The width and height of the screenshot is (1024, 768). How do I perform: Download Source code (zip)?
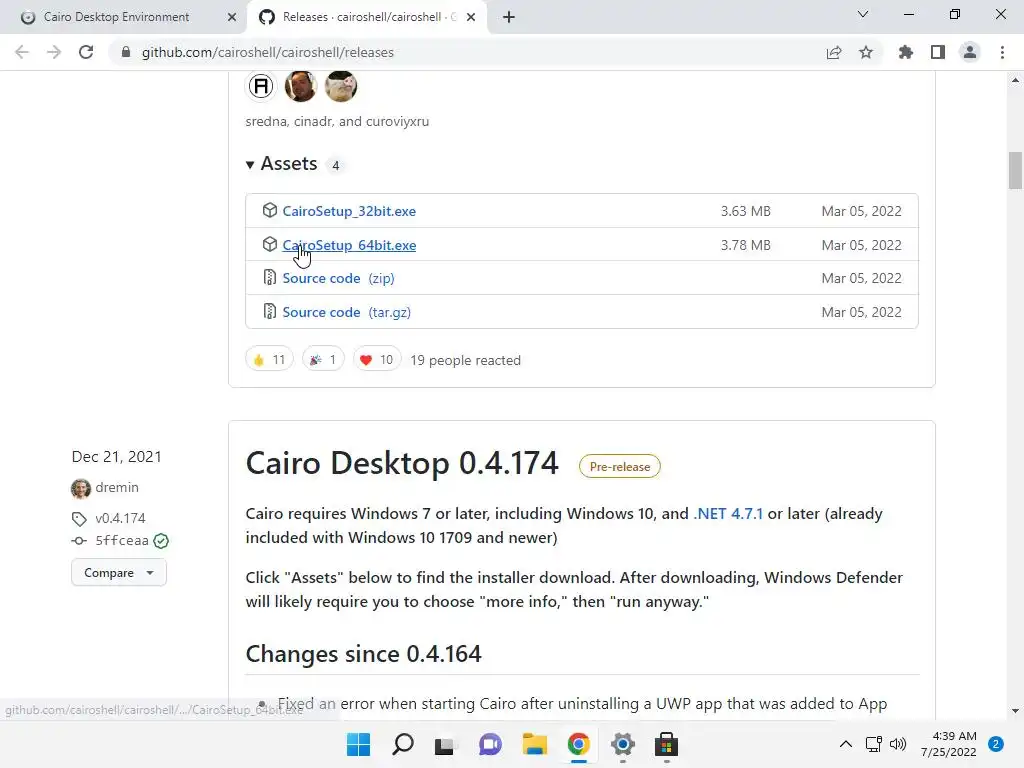click(x=338, y=278)
